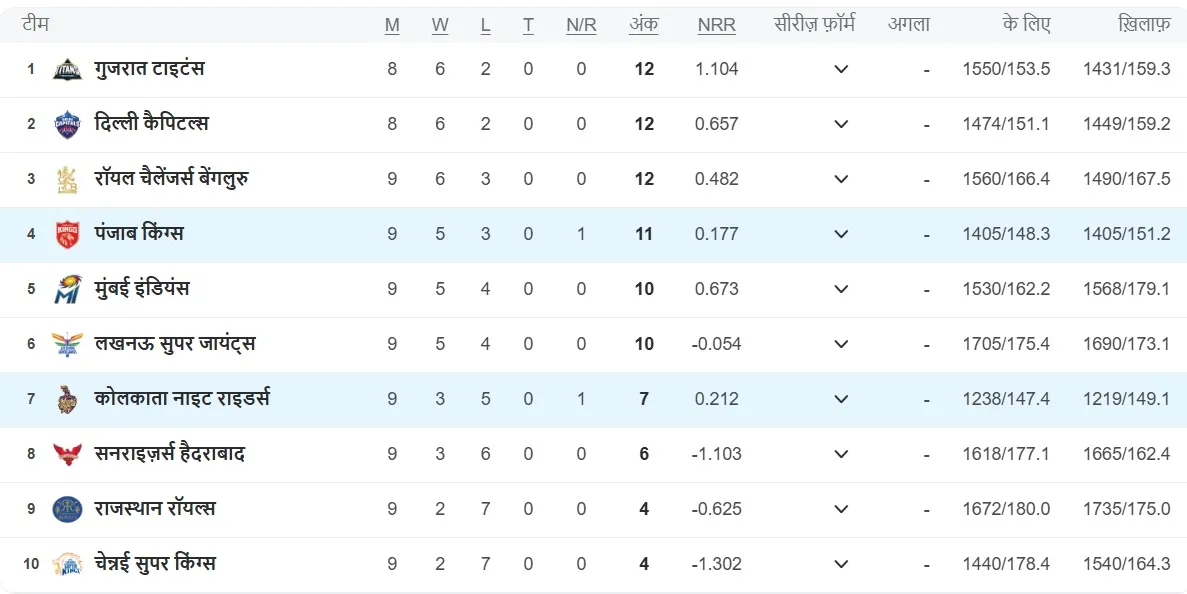
Task: Click the Mumbai Indians team logo
Action: point(67,290)
